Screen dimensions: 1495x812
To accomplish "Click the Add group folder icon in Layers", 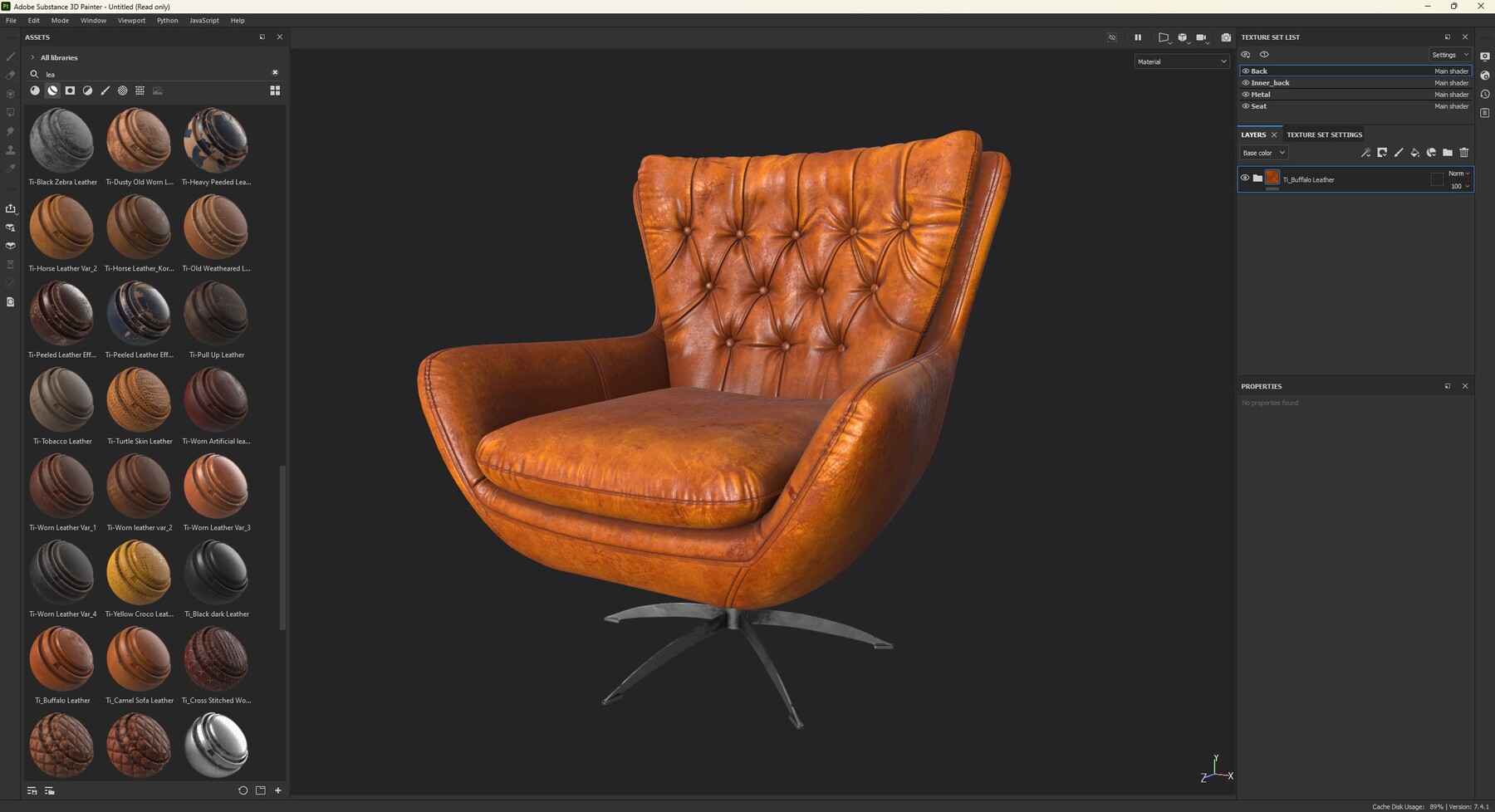I will click(1448, 153).
